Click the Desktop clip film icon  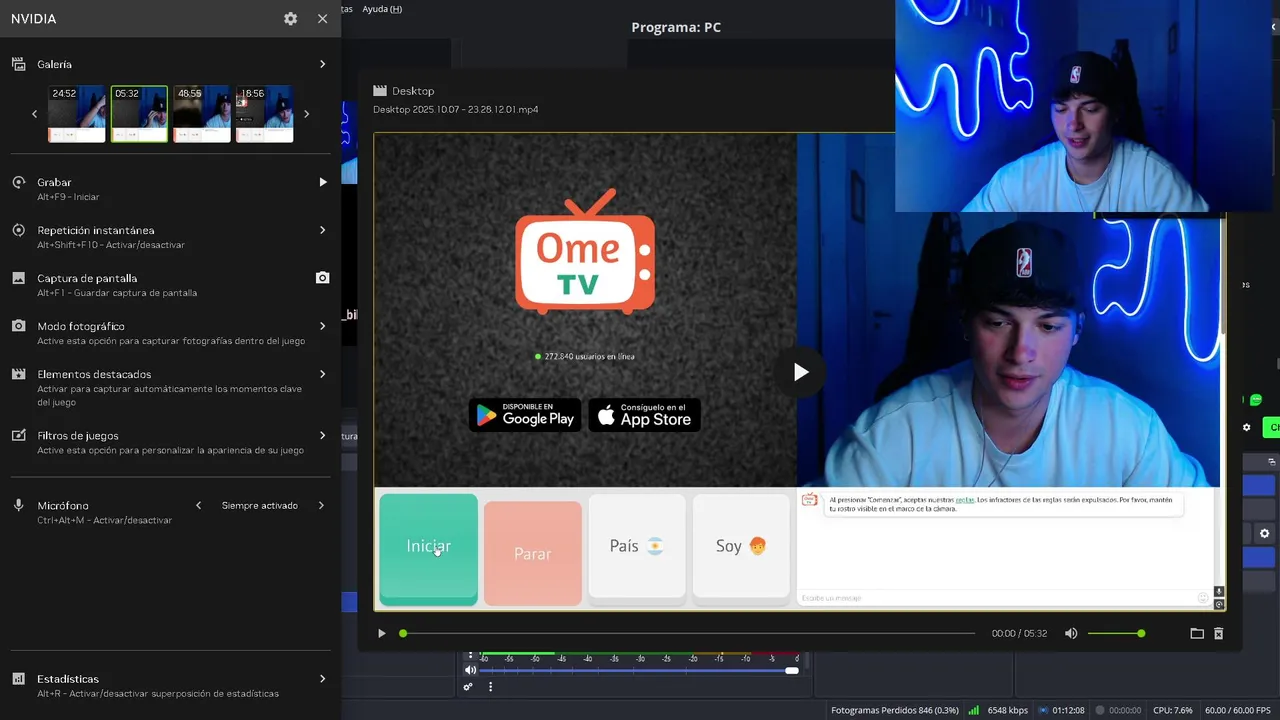tap(380, 91)
